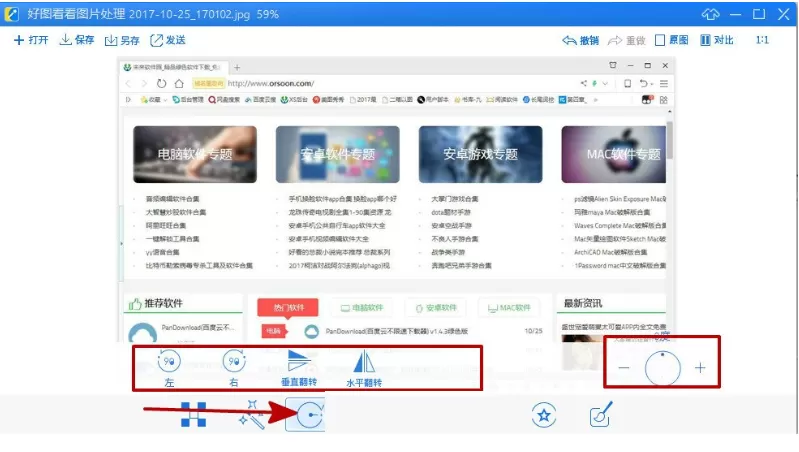Select the magic wand enhance tool
Screen dimensions: 799x452
(x=252, y=414)
